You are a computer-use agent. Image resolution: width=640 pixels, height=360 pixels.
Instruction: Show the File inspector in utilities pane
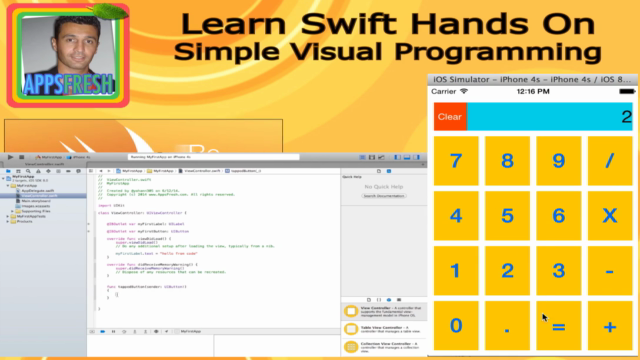[379, 171]
